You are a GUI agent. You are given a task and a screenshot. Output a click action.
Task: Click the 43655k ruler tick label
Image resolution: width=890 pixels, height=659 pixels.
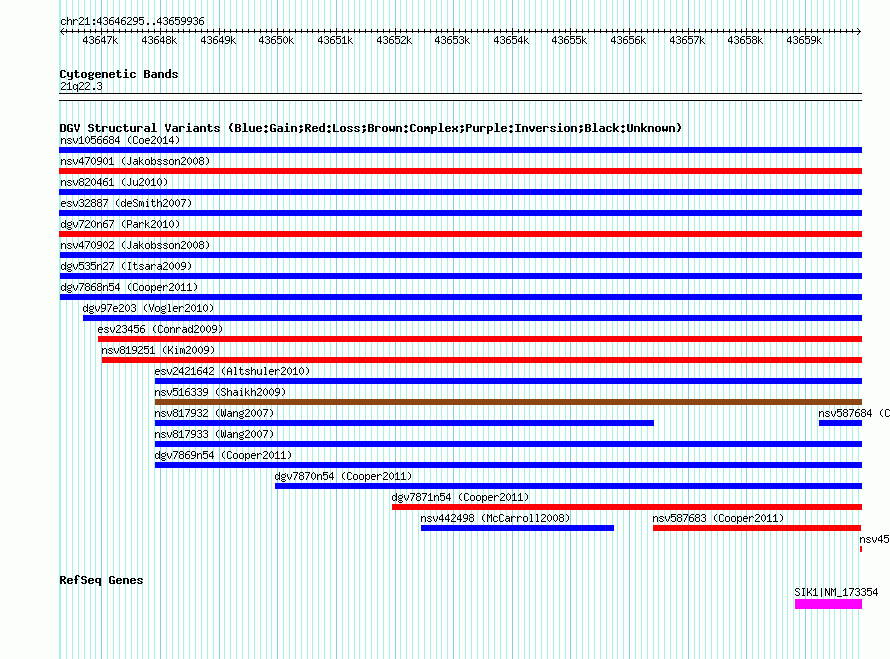(569, 40)
